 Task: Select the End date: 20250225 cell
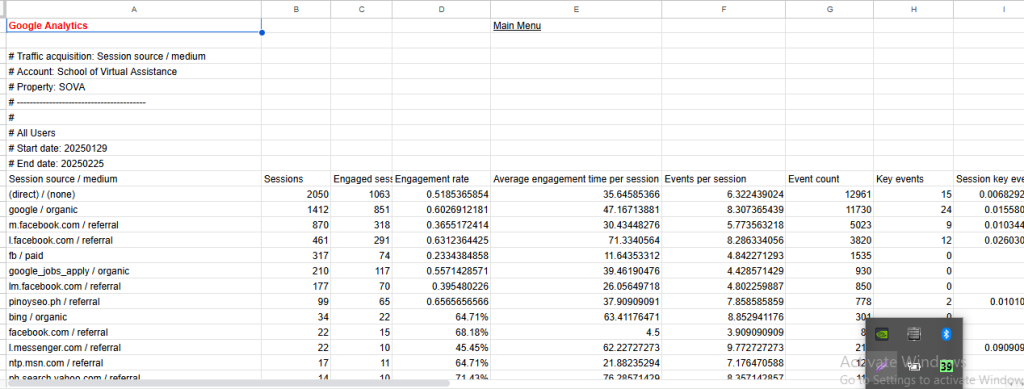click(x=134, y=164)
